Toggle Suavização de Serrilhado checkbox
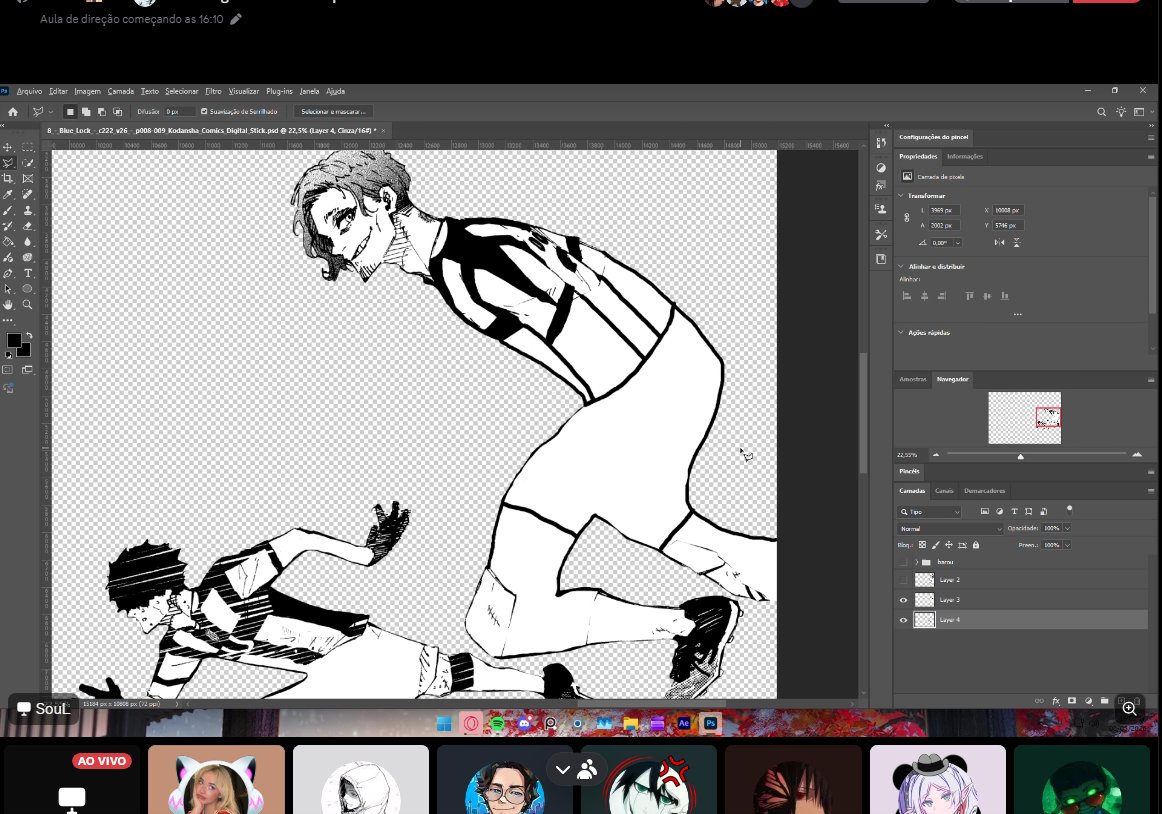 204,112
